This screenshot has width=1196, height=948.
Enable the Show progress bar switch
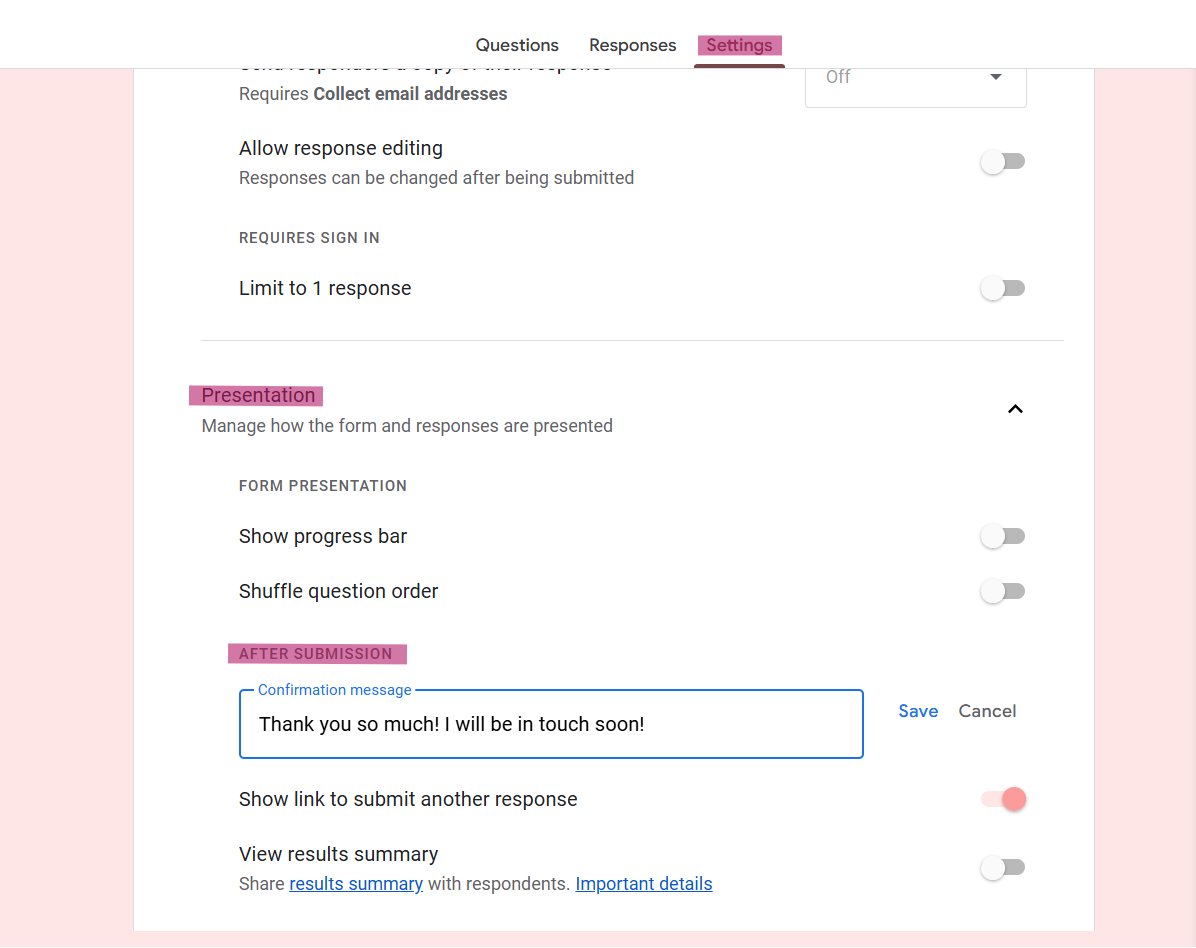pyautogui.click(x=1003, y=537)
